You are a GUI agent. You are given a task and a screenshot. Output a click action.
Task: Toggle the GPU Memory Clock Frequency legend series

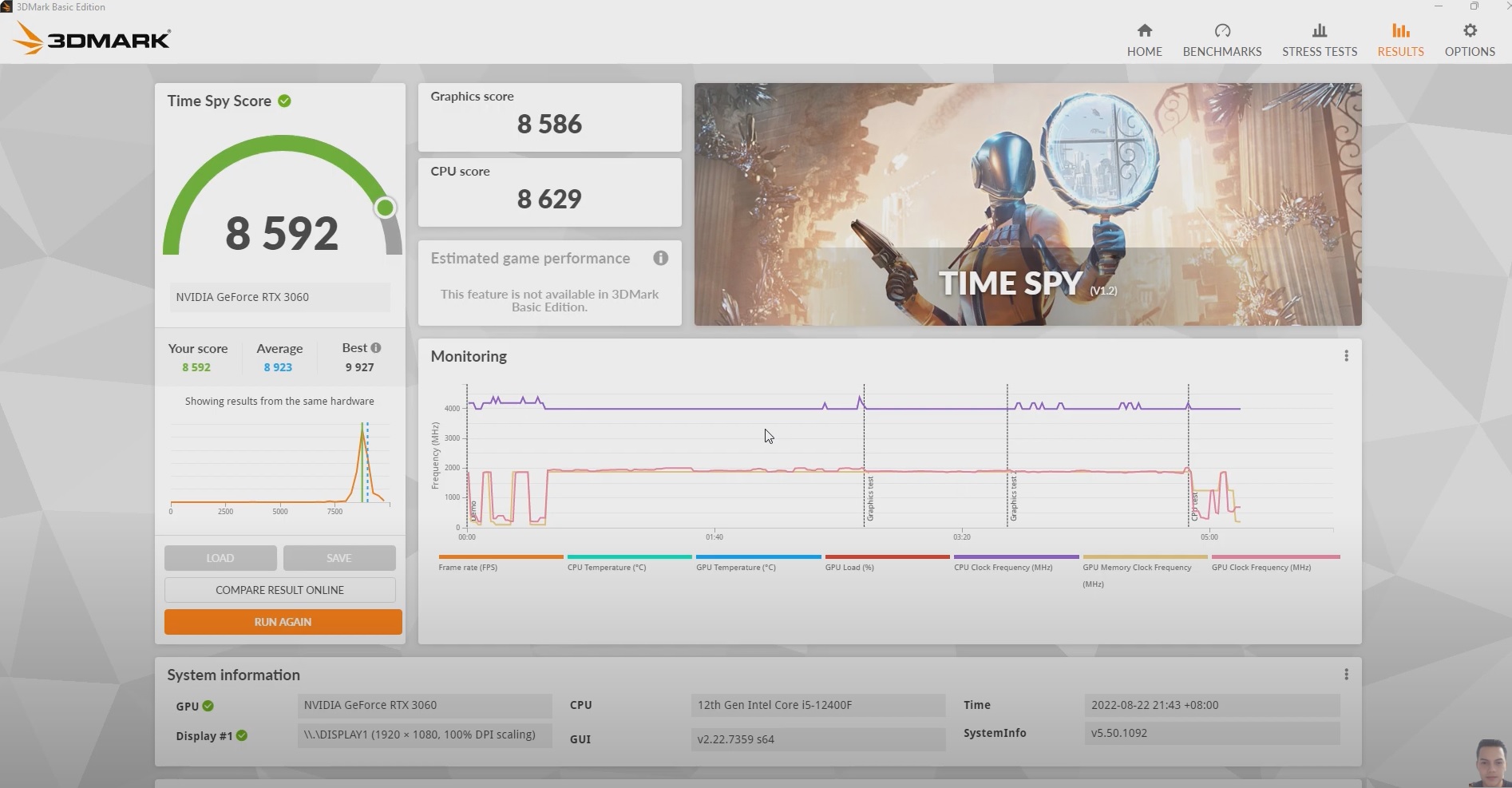(x=1145, y=572)
